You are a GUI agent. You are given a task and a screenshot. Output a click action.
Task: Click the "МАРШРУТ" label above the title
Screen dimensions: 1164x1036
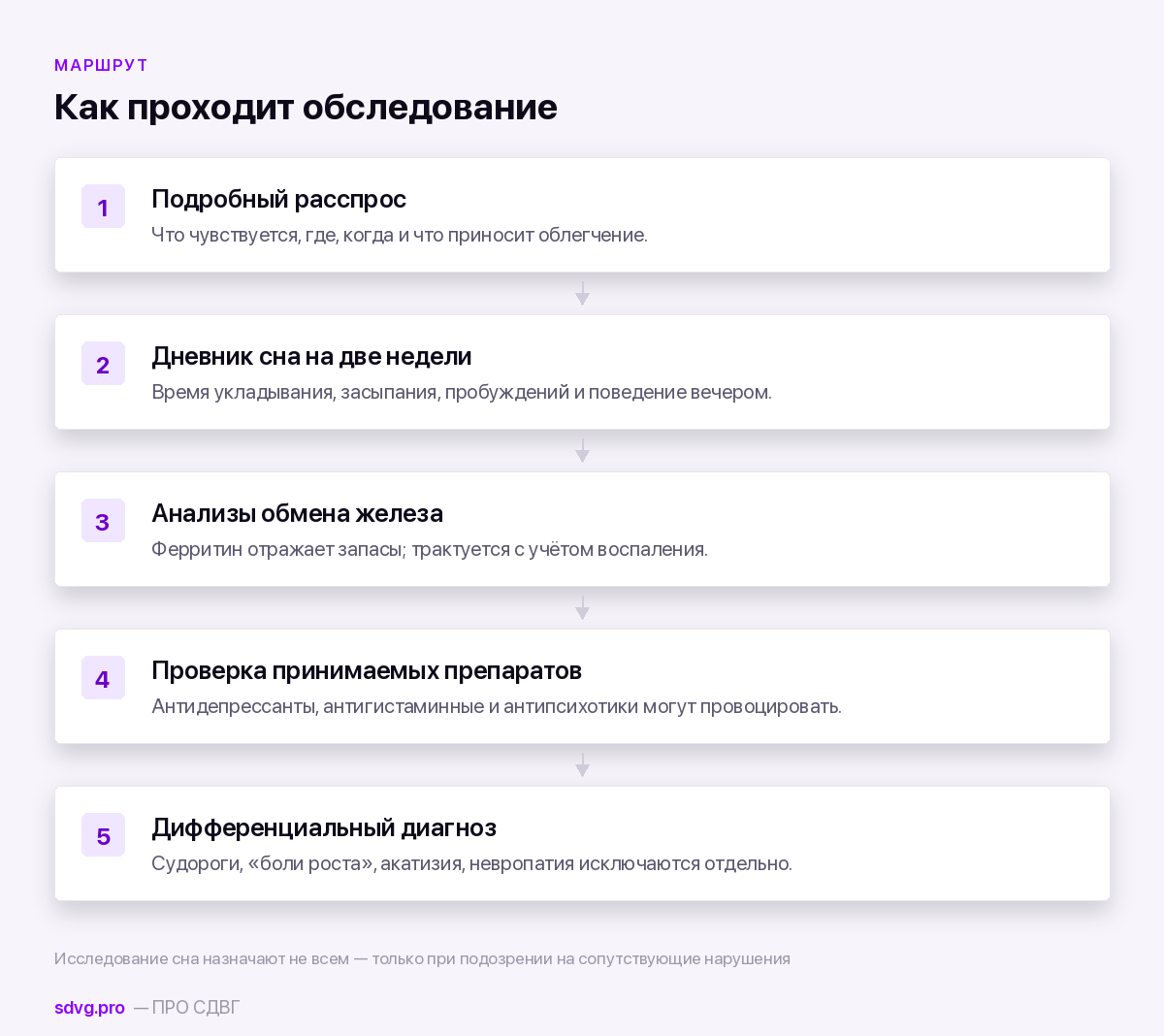click(101, 65)
